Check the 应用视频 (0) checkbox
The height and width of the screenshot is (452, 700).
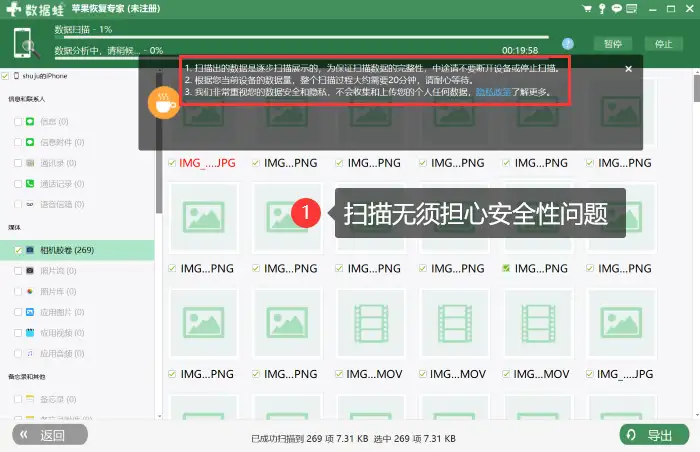[x=18, y=333]
